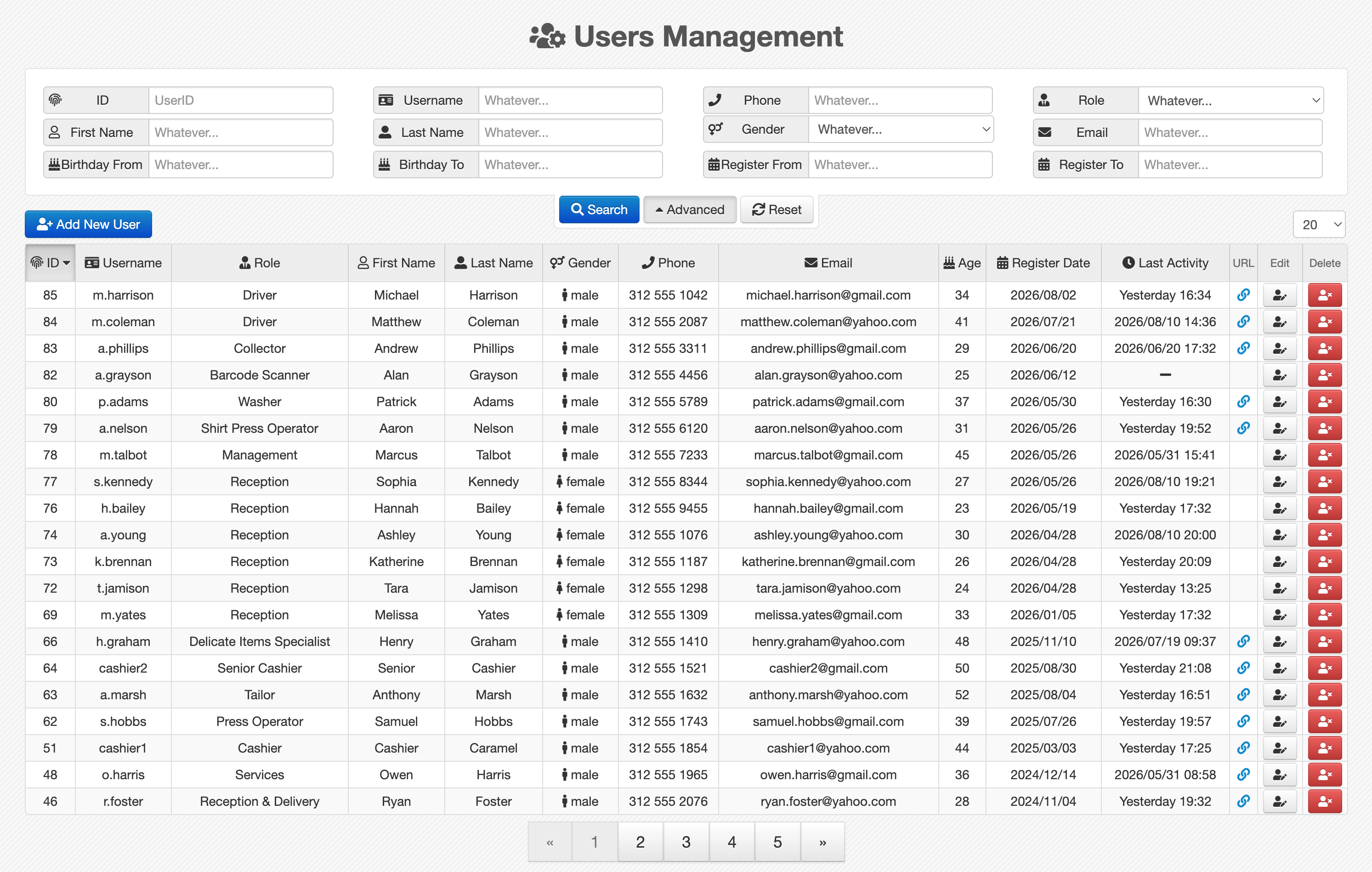Sort by Last Activity column header
Image resolution: width=1372 pixels, height=872 pixels.
click(1165, 263)
